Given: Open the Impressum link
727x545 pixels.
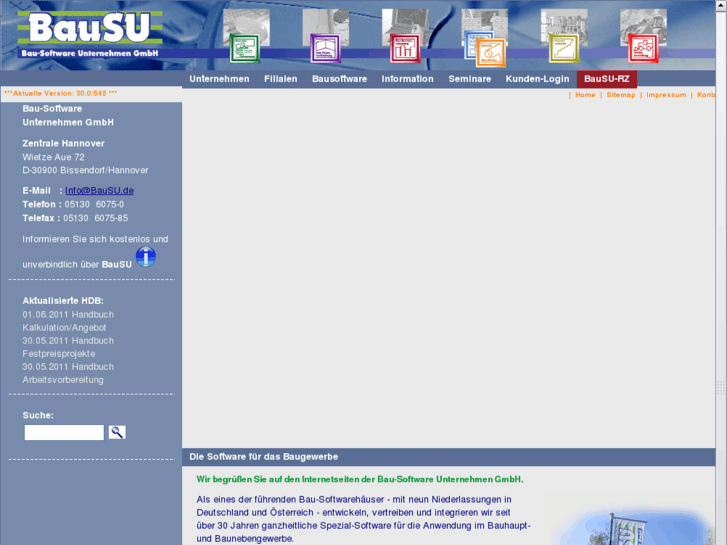Looking at the screenshot, I should tap(666, 95).
